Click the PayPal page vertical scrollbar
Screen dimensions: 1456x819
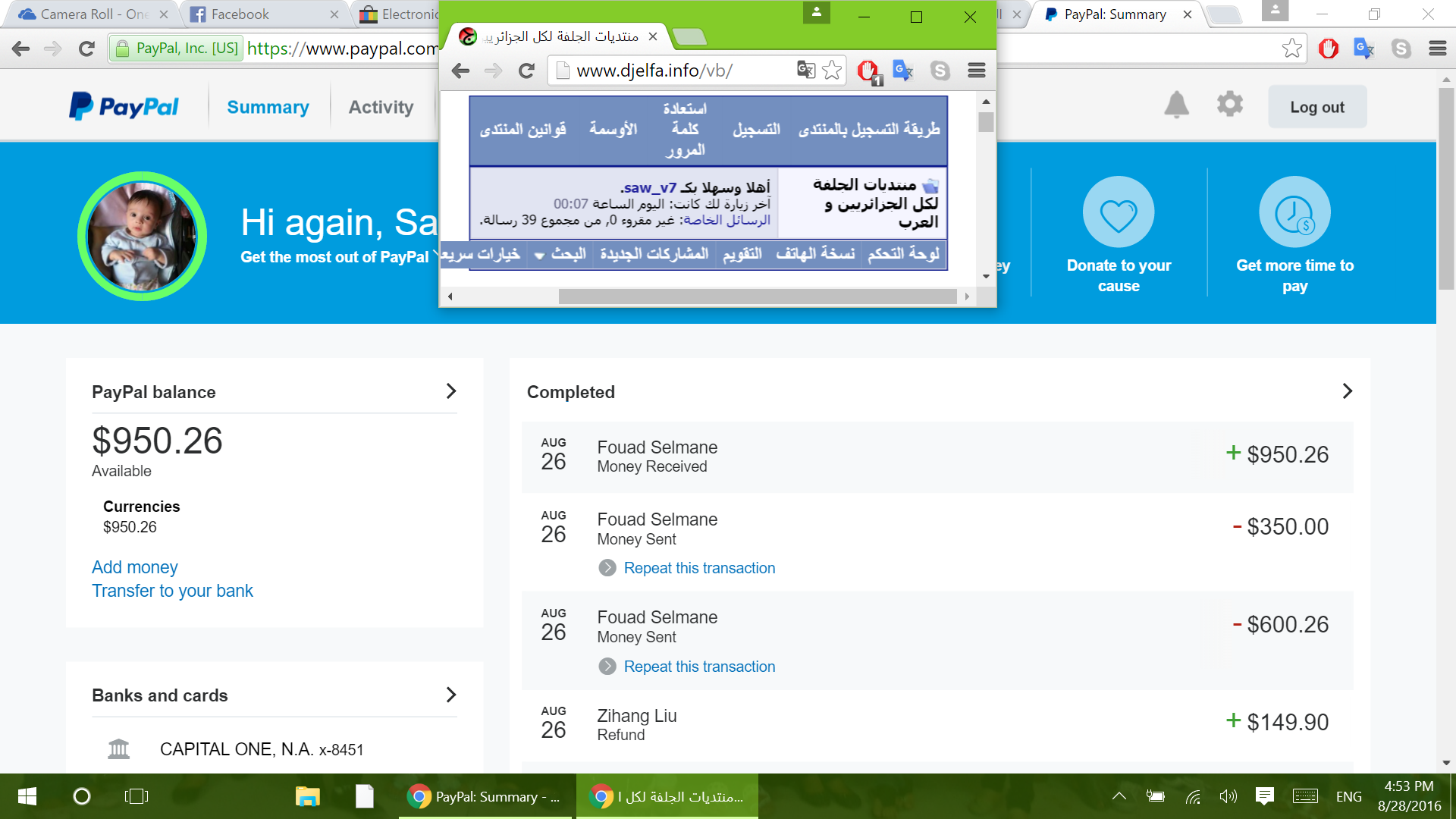click(1446, 188)
